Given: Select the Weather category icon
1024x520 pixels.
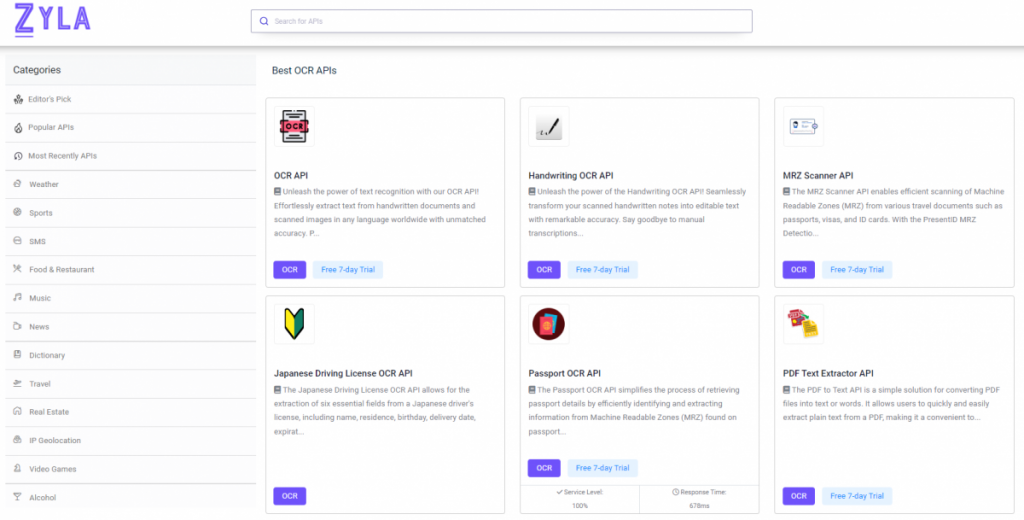Looking at the screenshot, I should pos(18,184).
